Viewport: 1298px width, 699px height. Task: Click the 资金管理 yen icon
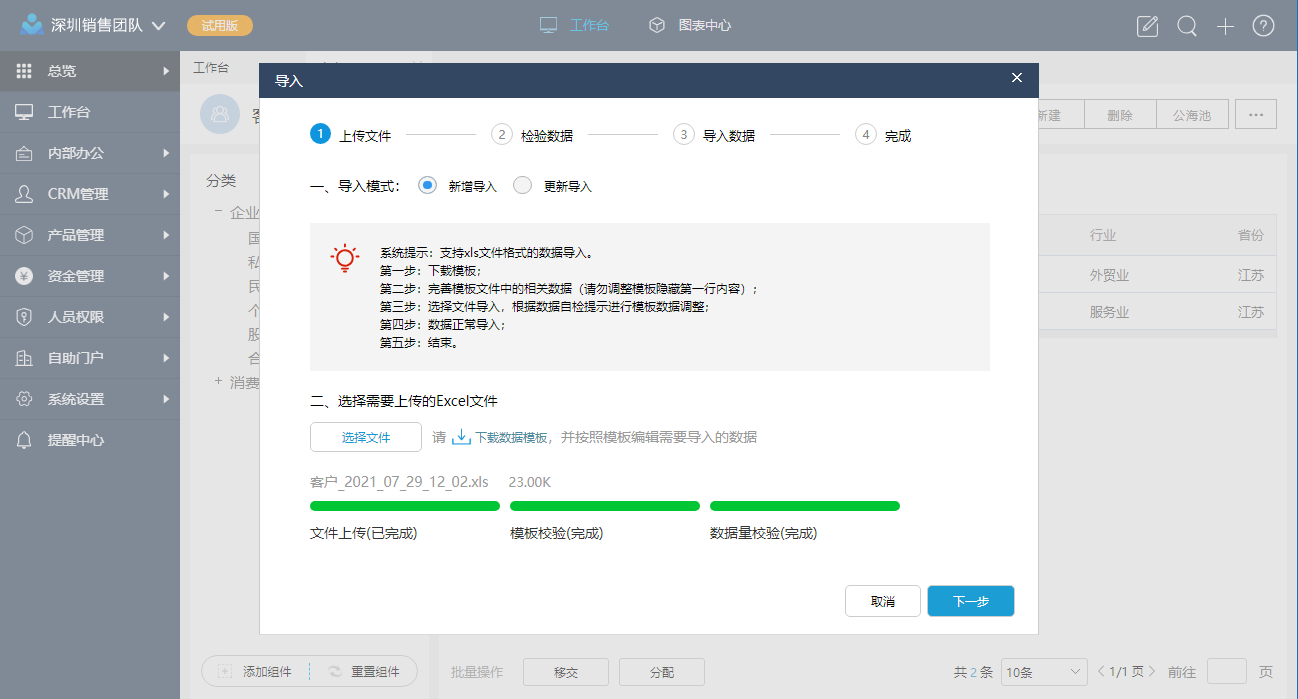click(x=24, y=276)
